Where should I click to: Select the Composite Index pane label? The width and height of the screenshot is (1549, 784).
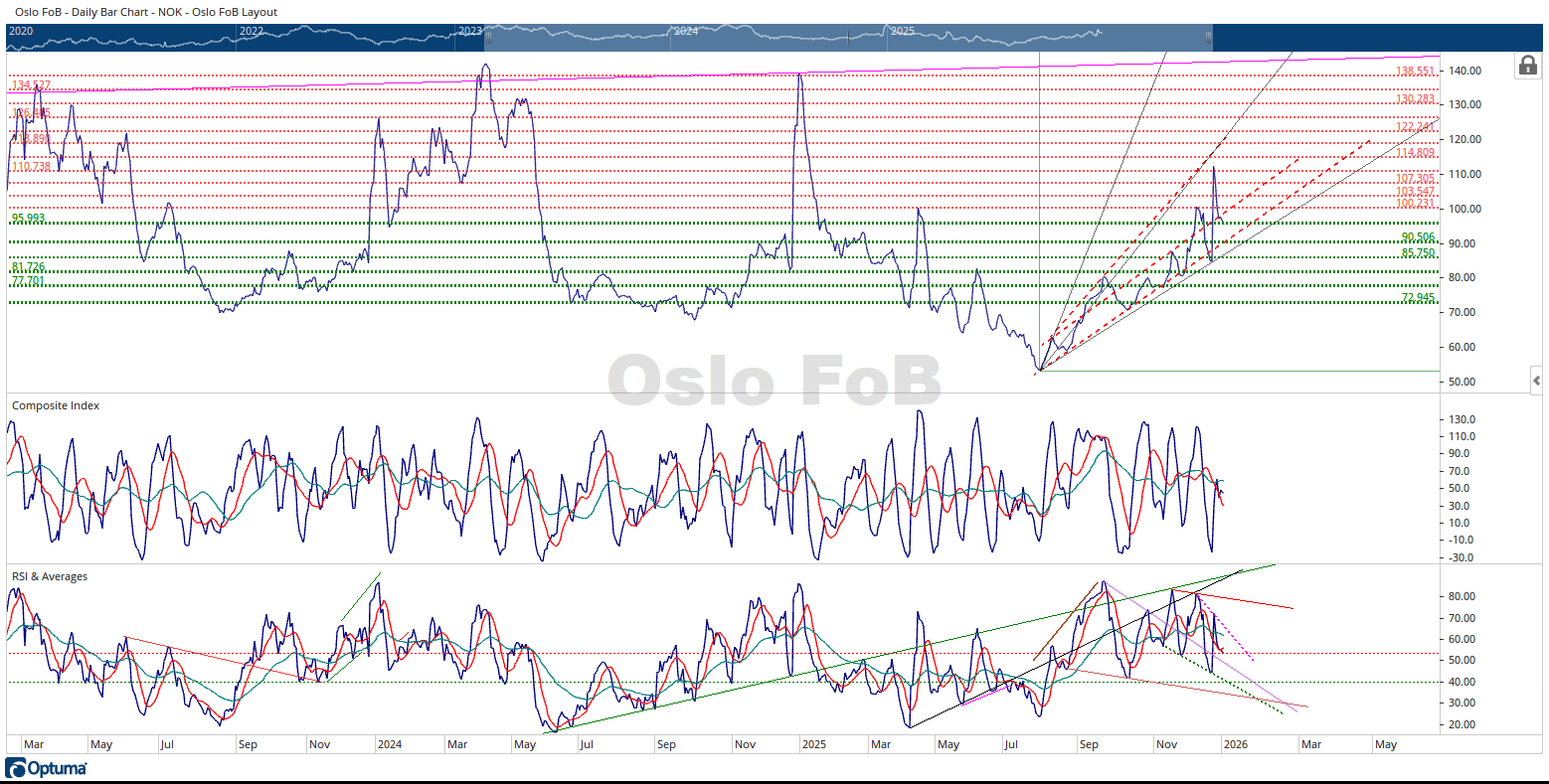click(56, 405)
